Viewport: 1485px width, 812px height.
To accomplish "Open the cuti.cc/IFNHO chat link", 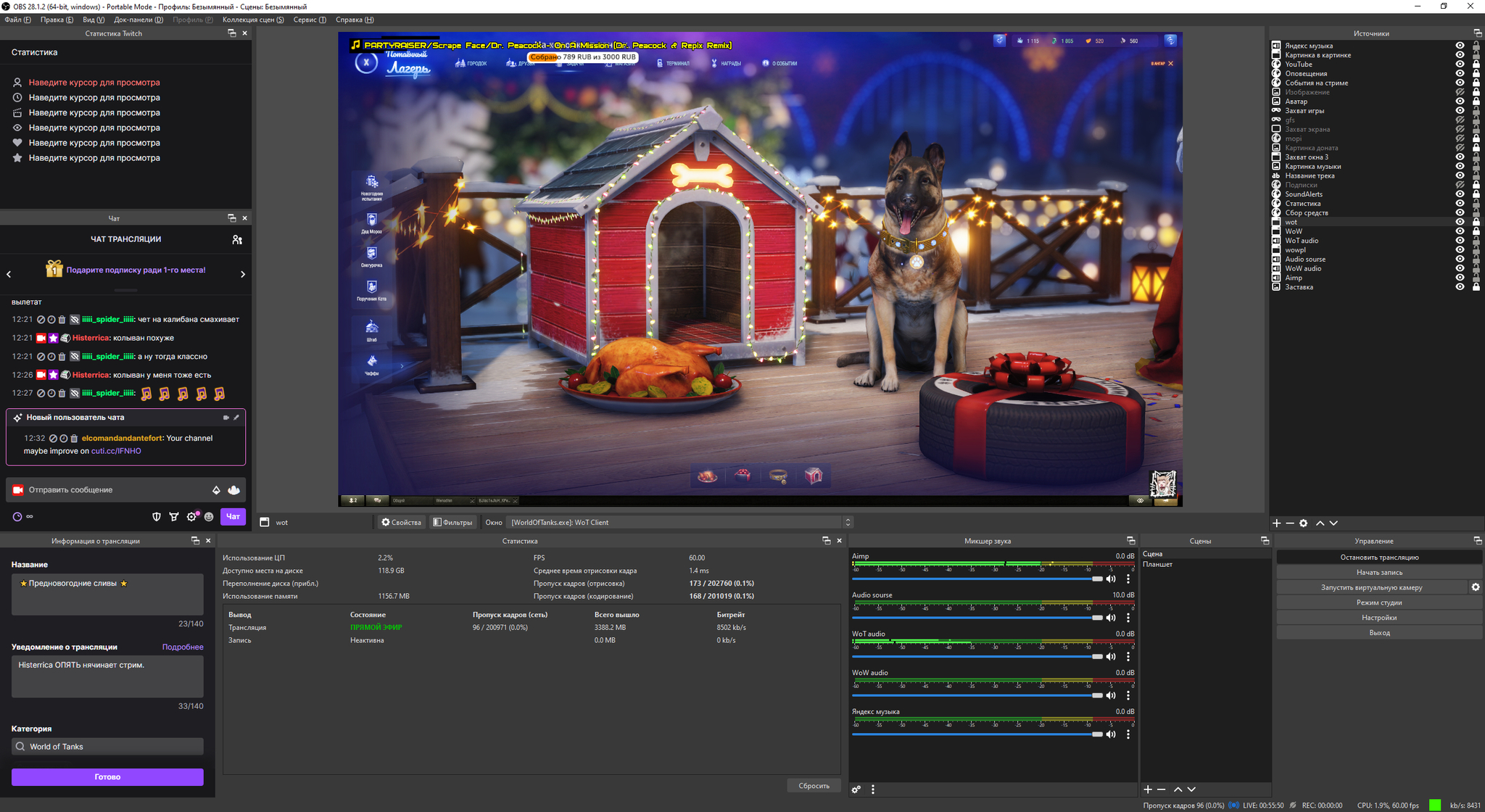I will 116,451.
